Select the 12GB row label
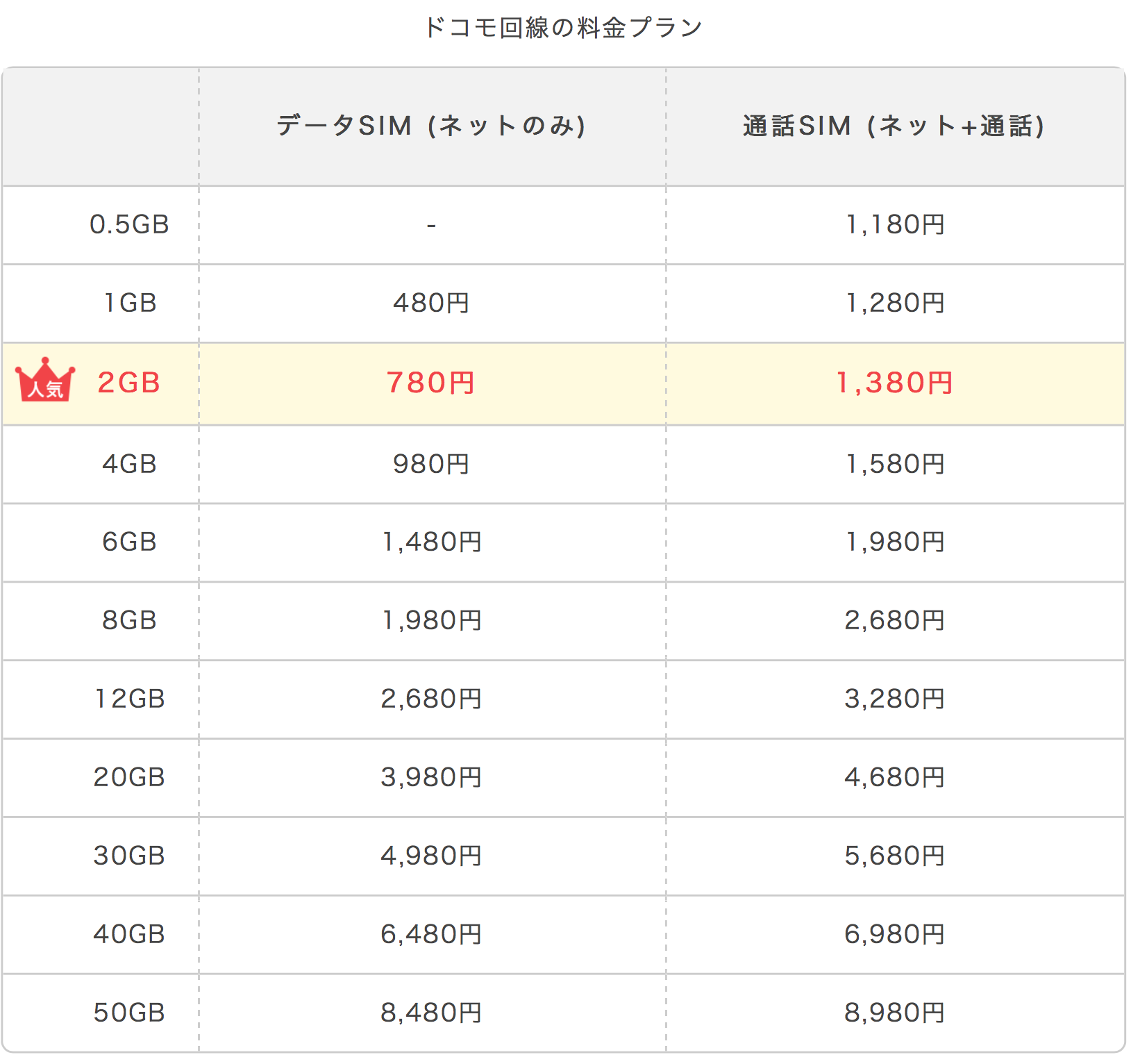This screenshot has width=1140, height=1064. [130, 699]
